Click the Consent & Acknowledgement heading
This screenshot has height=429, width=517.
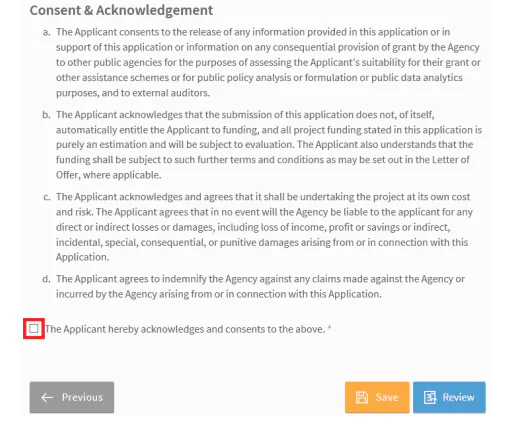click(121, 10)
